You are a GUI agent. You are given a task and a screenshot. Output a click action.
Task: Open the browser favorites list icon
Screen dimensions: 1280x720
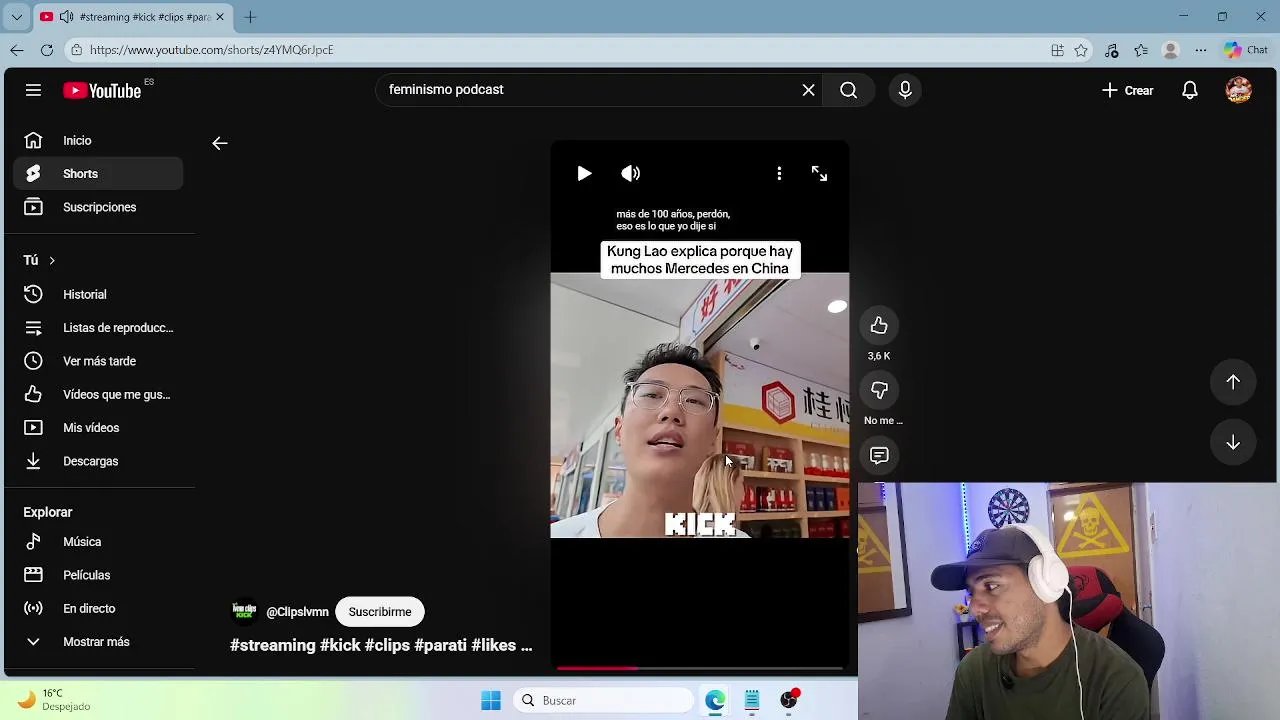[x=1141, y=50]
